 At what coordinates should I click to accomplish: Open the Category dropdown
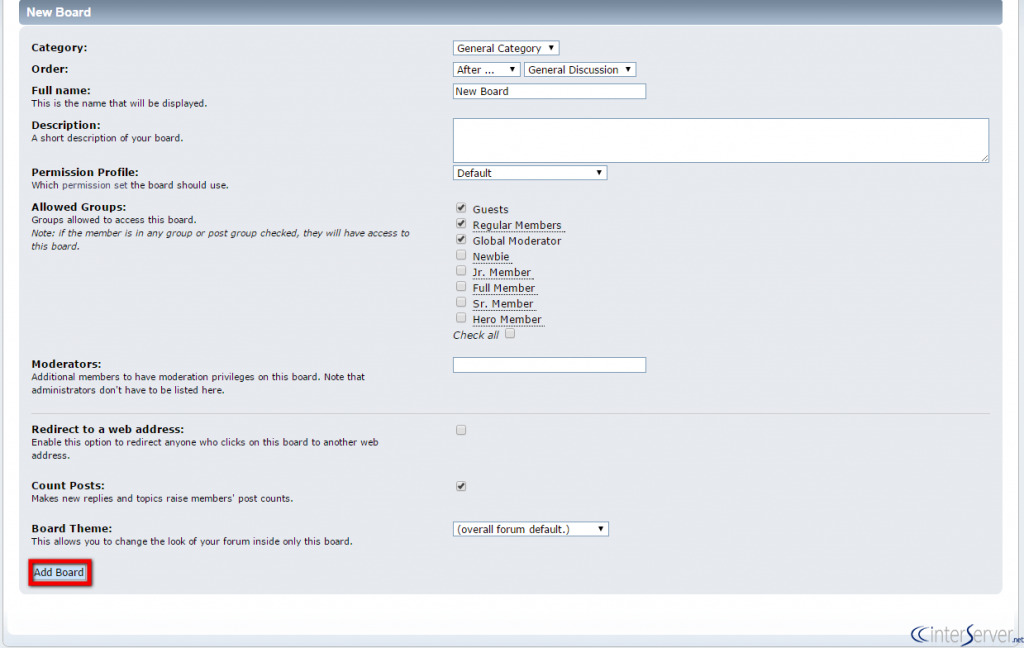(x=505, y=48)
